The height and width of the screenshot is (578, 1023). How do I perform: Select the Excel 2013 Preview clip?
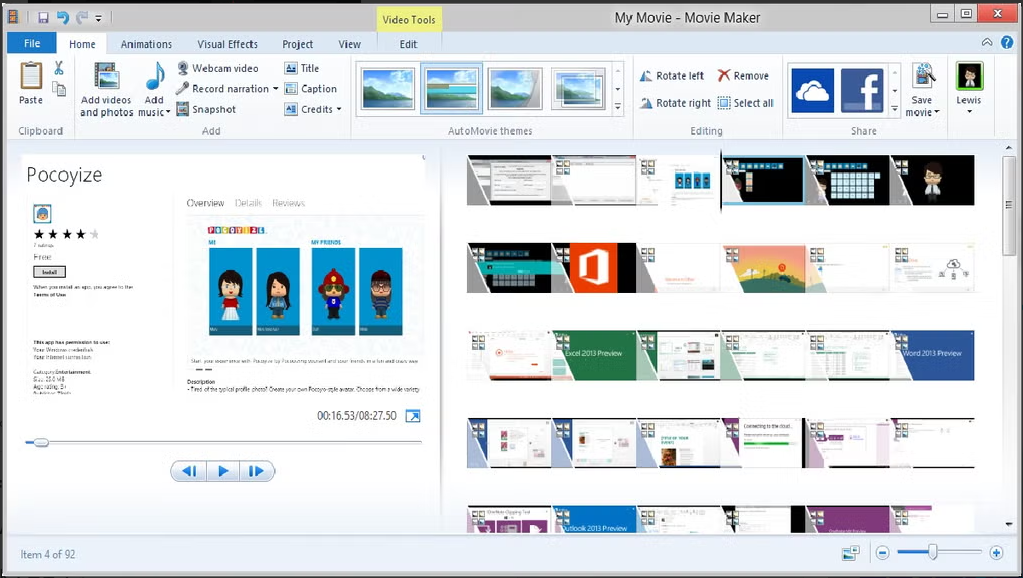click(x=594, y=355)
